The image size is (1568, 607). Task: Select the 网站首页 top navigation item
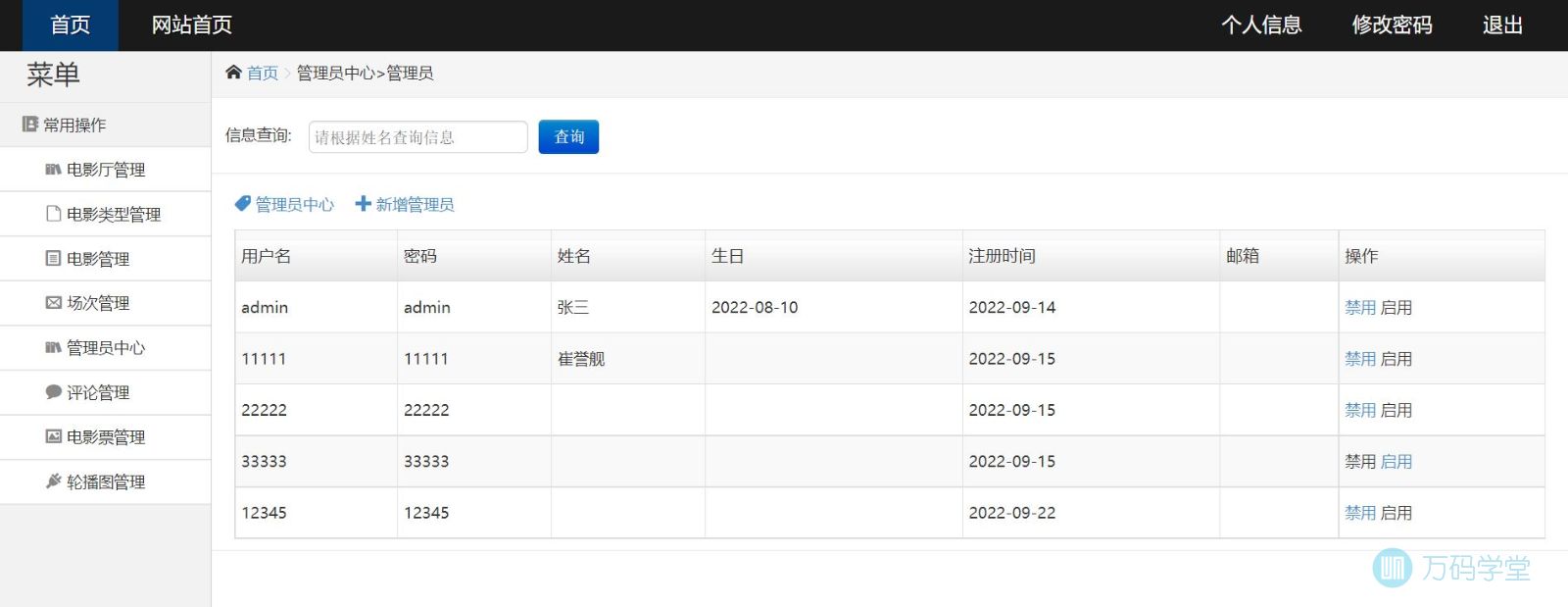[191, 25]
